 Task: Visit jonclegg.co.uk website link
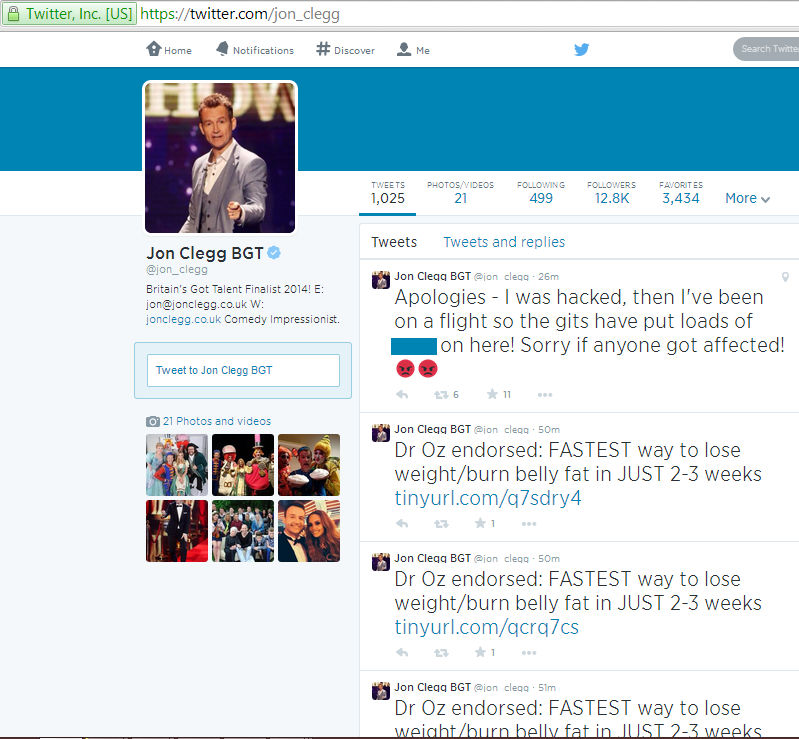[x=183, y=320]
